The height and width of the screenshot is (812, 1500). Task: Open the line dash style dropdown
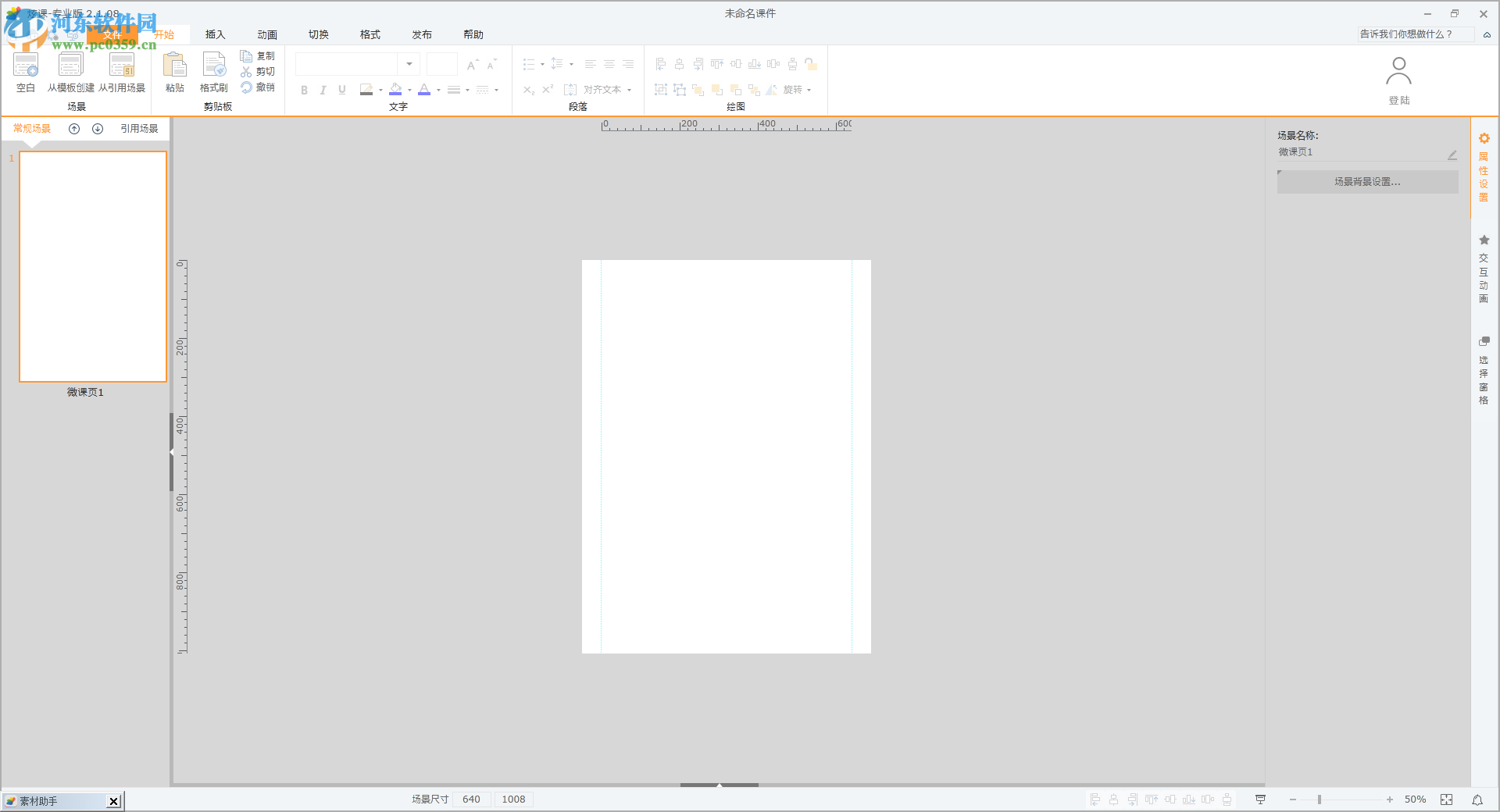487,90
